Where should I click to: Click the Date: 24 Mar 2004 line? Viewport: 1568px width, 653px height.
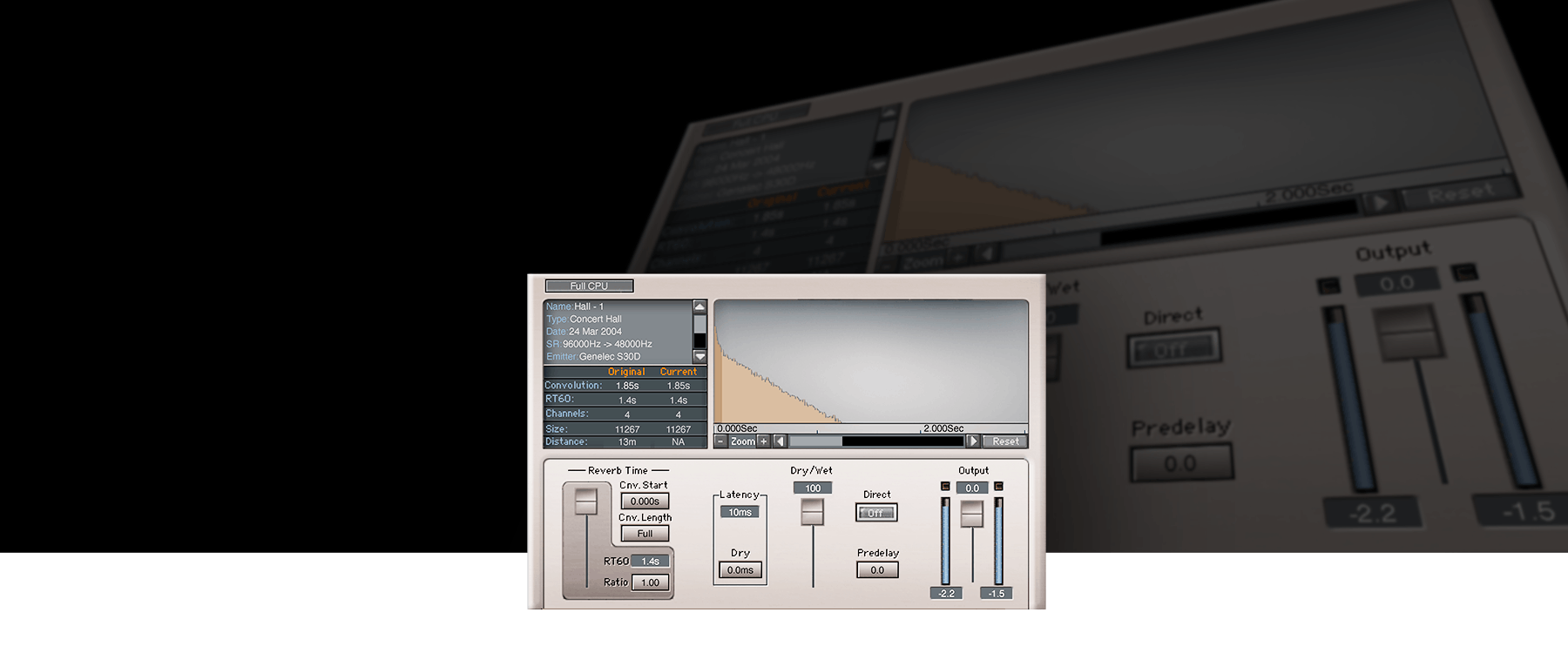pyautogui.click(x=584, y=332)
